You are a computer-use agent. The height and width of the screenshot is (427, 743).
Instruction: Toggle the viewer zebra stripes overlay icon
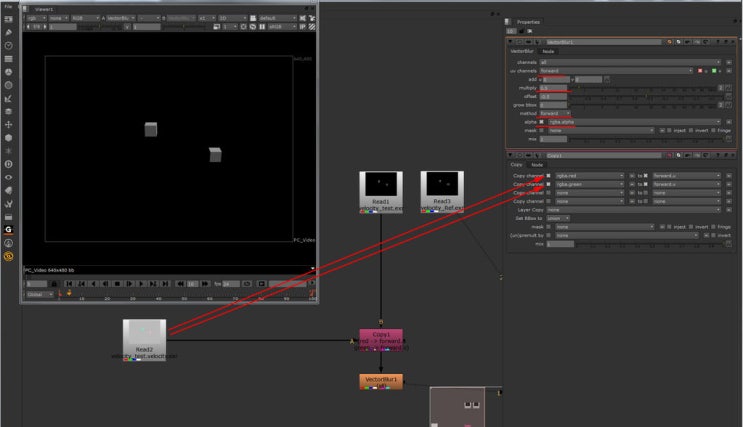(312, 27)
